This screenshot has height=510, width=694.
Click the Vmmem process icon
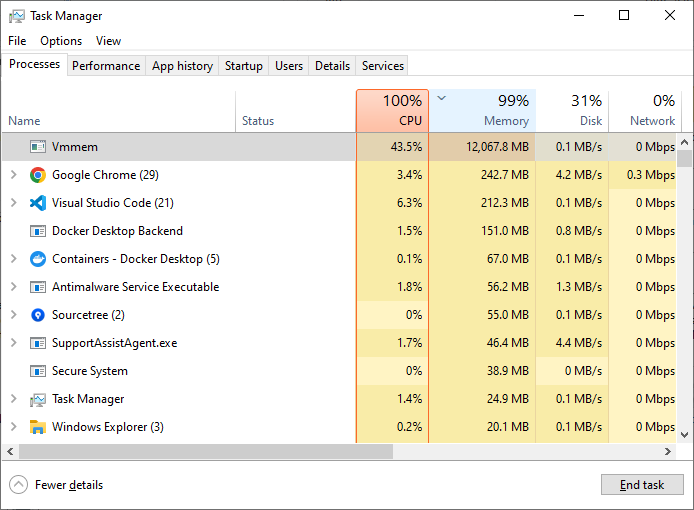pyautogui.click(x=38, y=147)
